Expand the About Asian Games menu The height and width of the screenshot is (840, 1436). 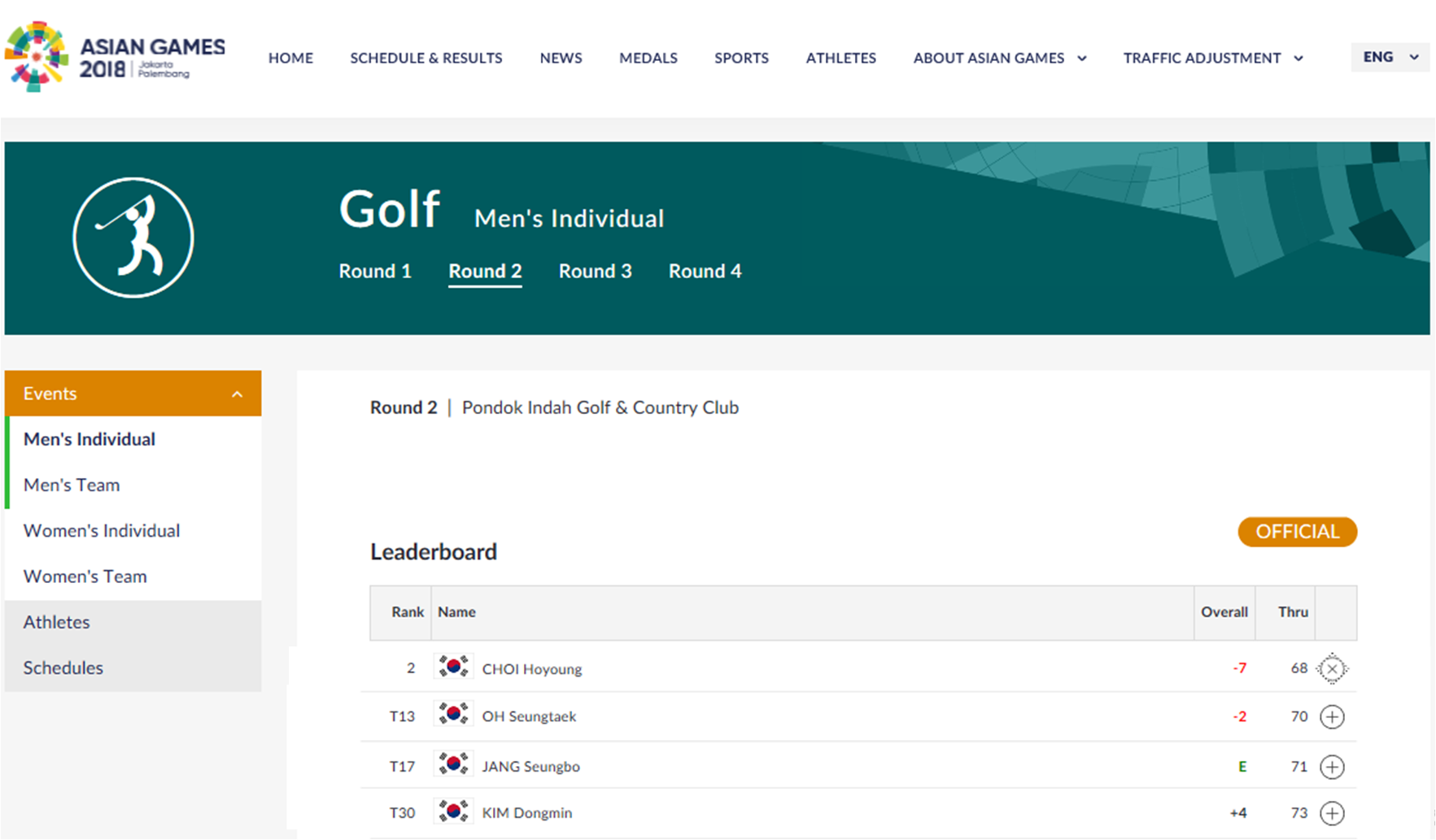pos(999,58)
